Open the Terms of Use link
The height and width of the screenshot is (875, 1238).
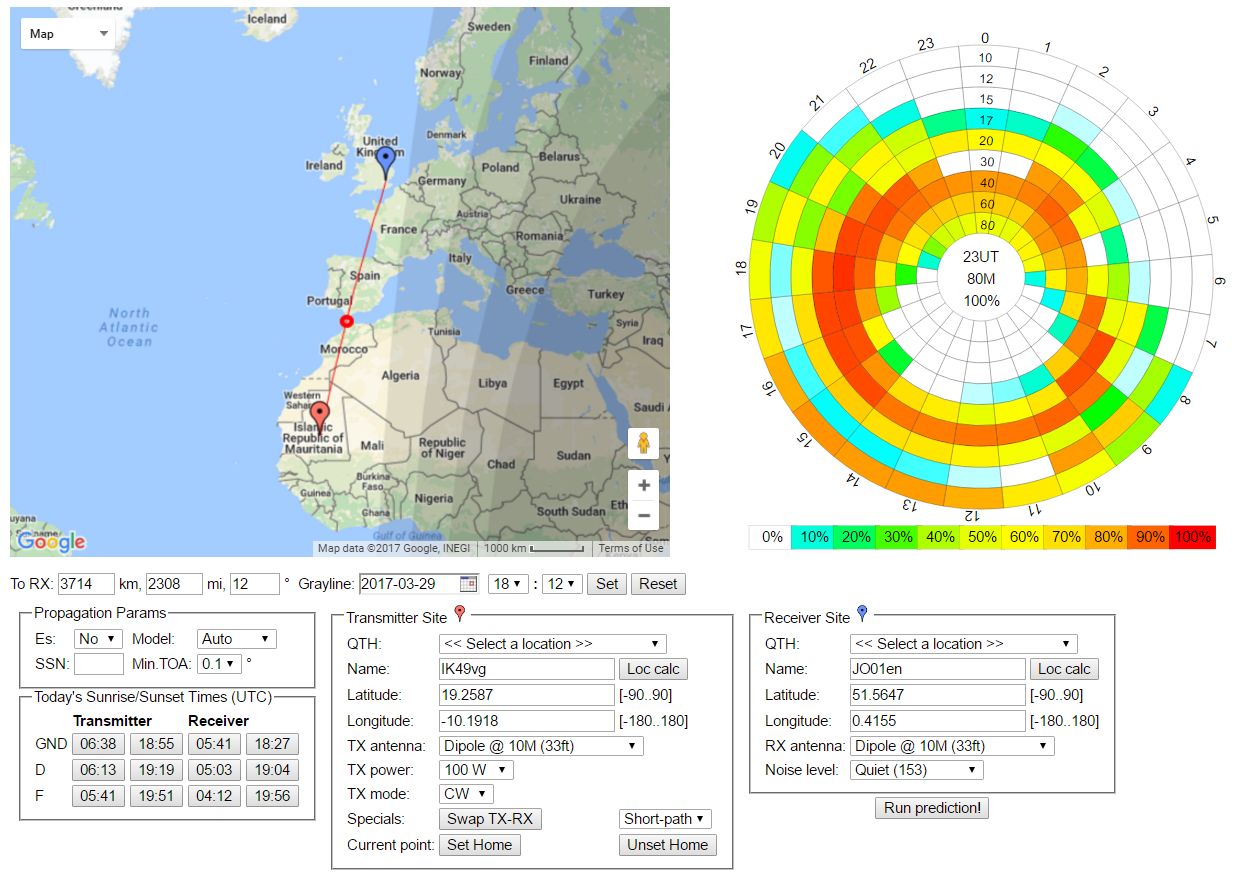point(631,548)
